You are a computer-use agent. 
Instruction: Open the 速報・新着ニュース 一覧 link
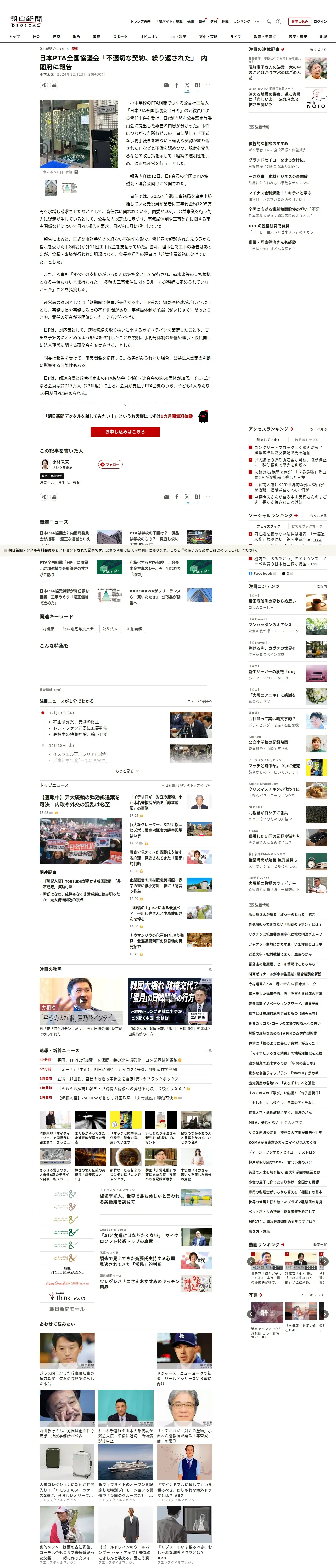click(209, 1050)
